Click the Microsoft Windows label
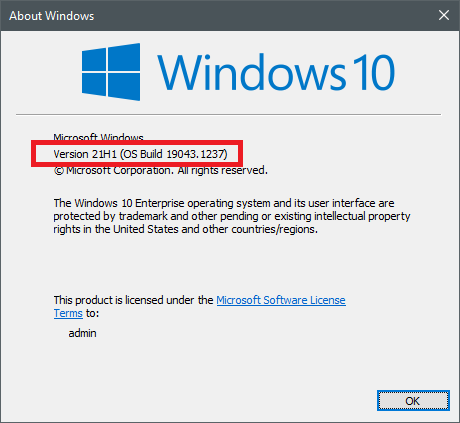The height and width of the screenshot is (423, 460). pos(99,137)
